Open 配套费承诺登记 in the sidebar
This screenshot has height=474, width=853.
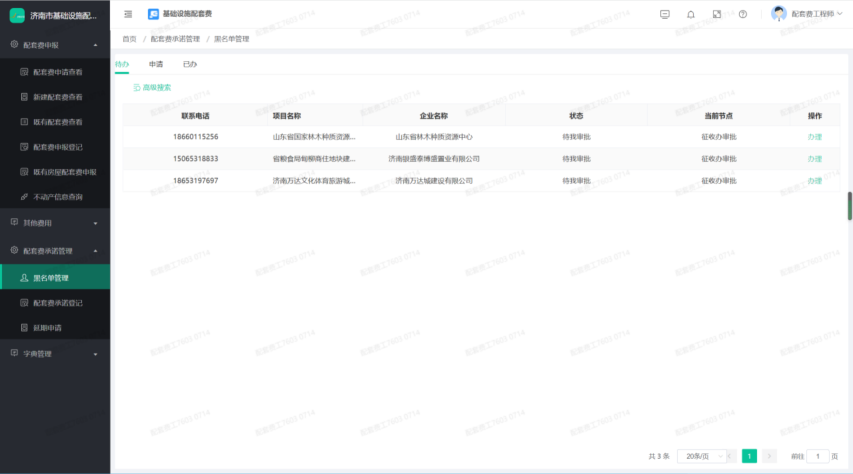click(x=58, y=302)
